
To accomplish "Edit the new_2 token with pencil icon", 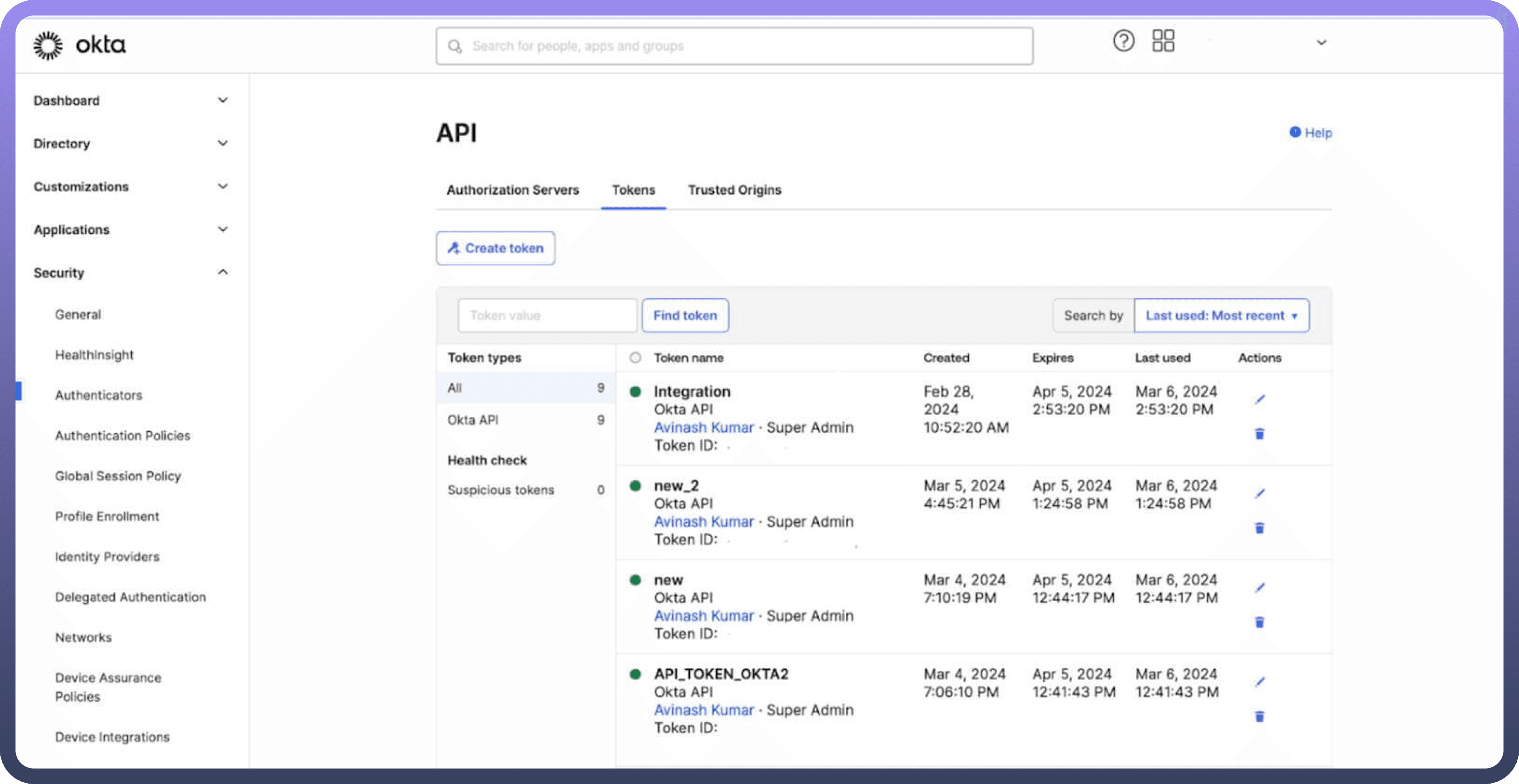I will pyautogui.click(x=1259, y=493).
